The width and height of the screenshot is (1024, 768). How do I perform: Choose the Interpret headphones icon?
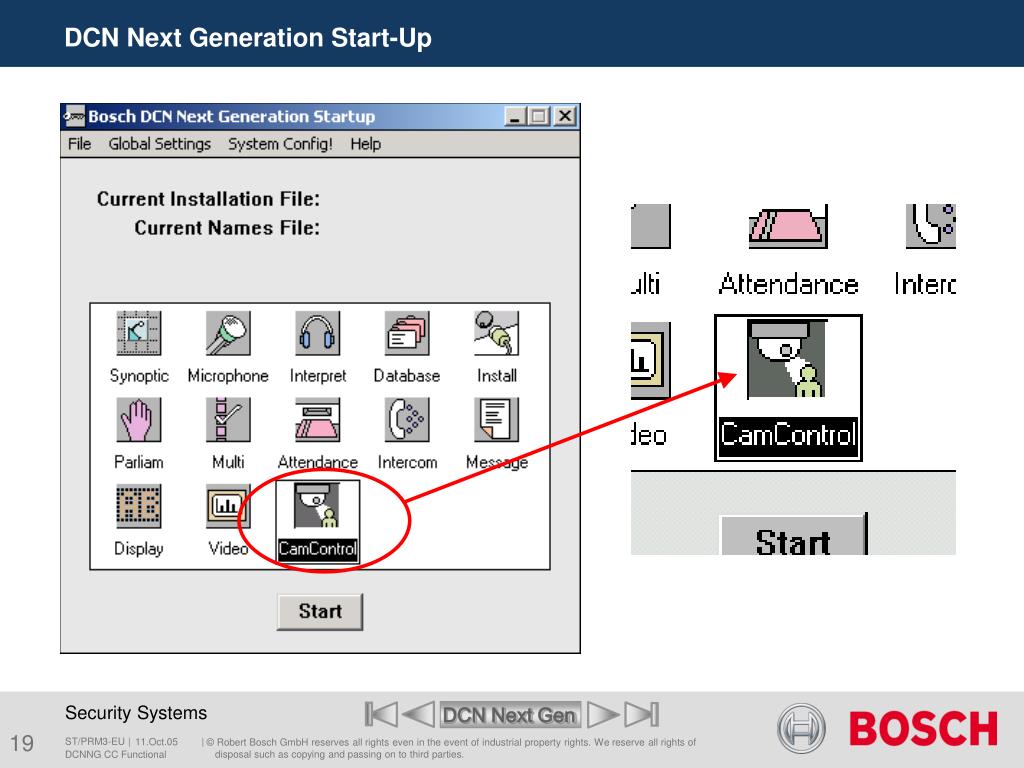pos(317,333)
